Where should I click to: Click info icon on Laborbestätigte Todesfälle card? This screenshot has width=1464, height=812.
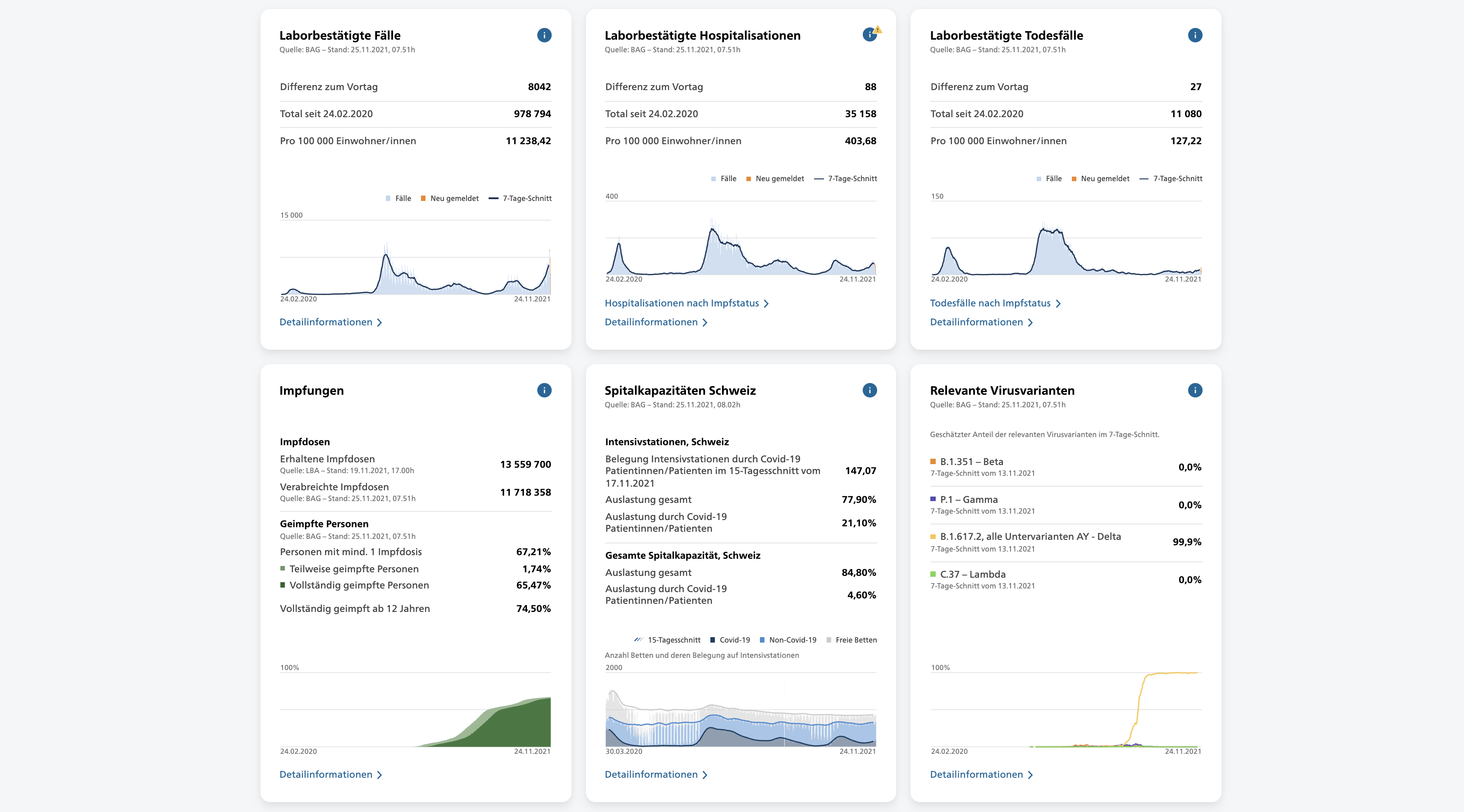coord(1194,35)
